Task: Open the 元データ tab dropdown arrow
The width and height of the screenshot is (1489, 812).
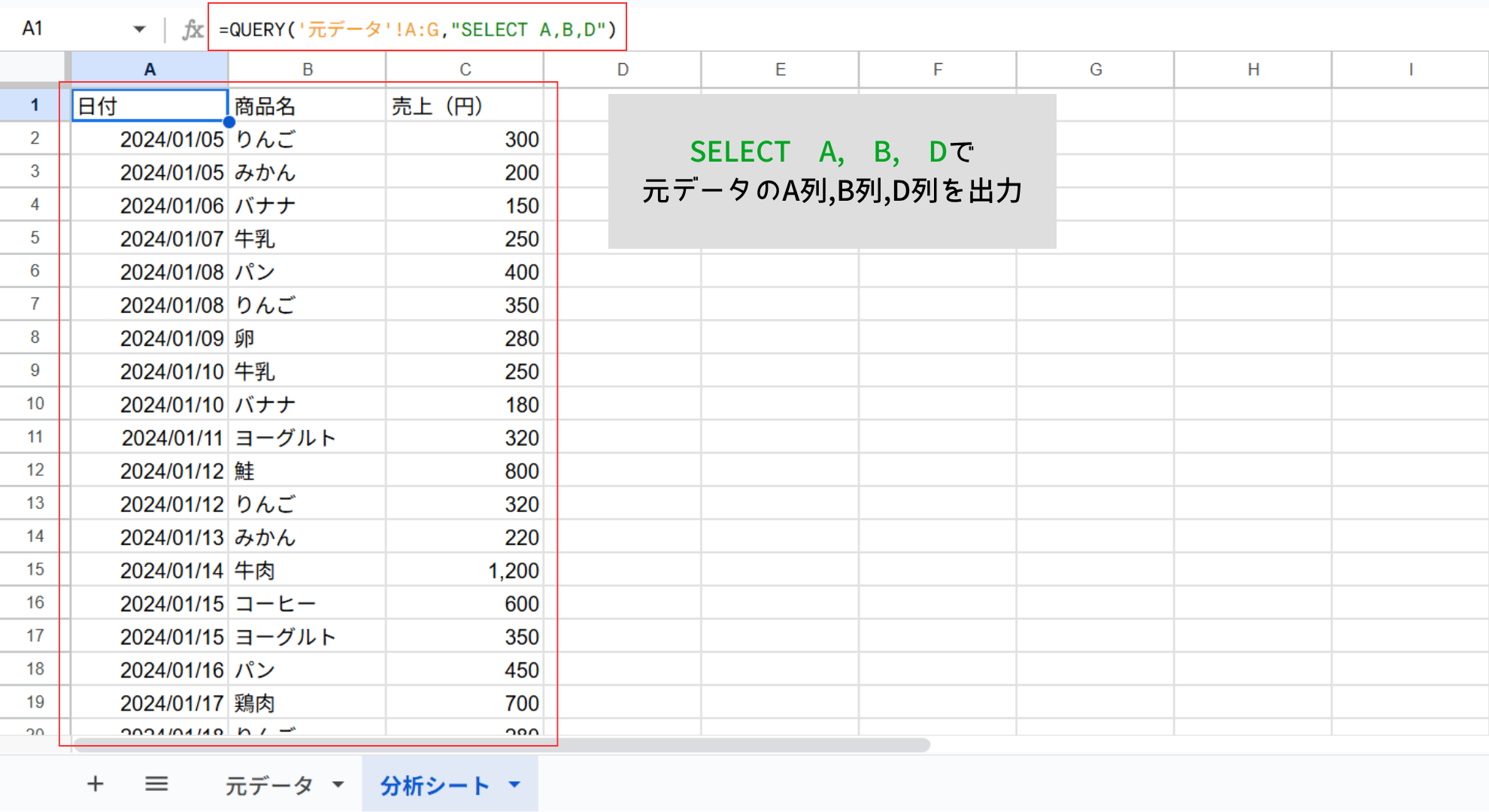Action: point(338,785)
